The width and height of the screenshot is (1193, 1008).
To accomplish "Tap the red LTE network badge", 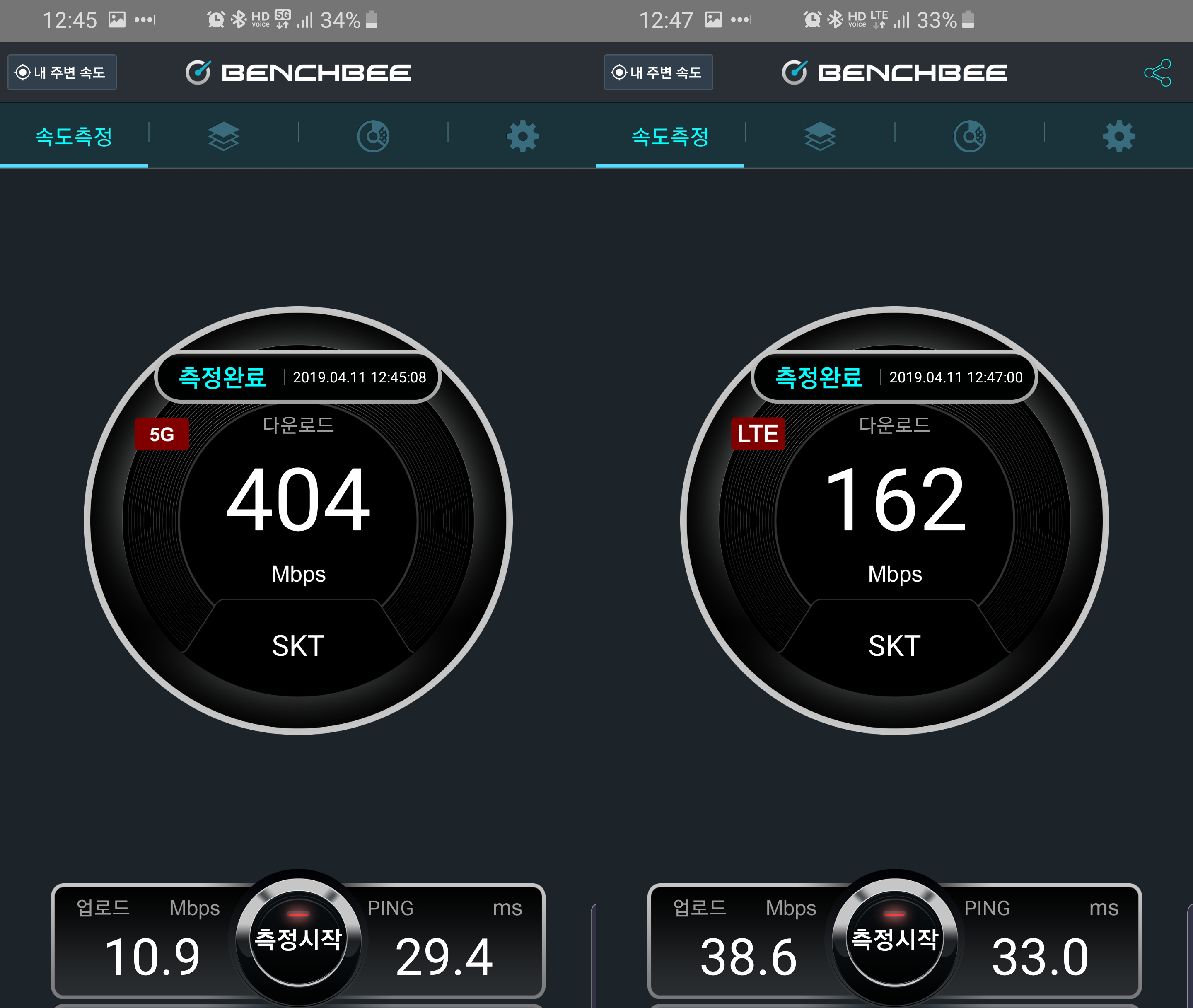I will click(758, 434).
